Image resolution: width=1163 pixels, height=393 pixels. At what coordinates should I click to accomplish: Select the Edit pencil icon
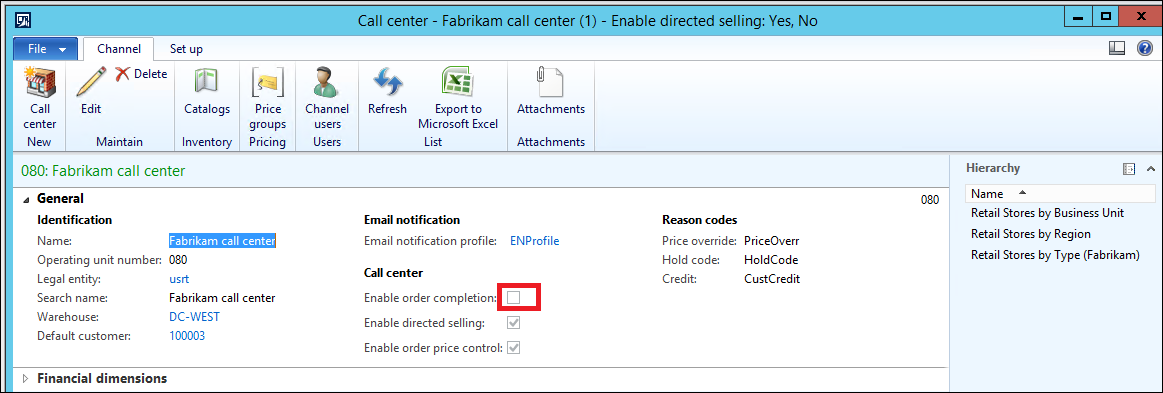(x=90, y=82)
